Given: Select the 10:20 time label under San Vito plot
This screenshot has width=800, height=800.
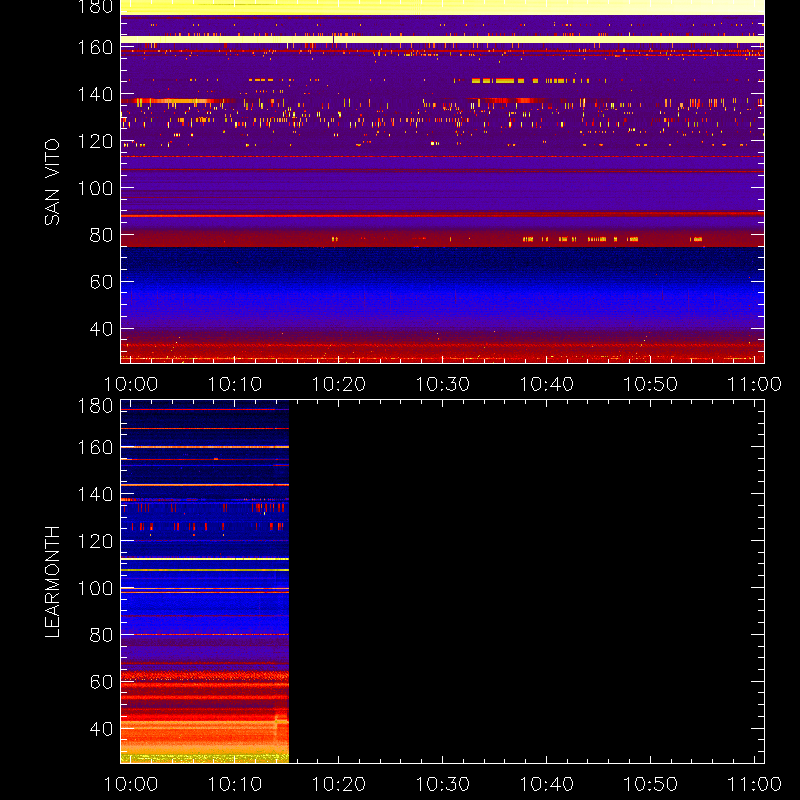Looking at the screenshot, I should pyautogui.click(x=339, y=384).
